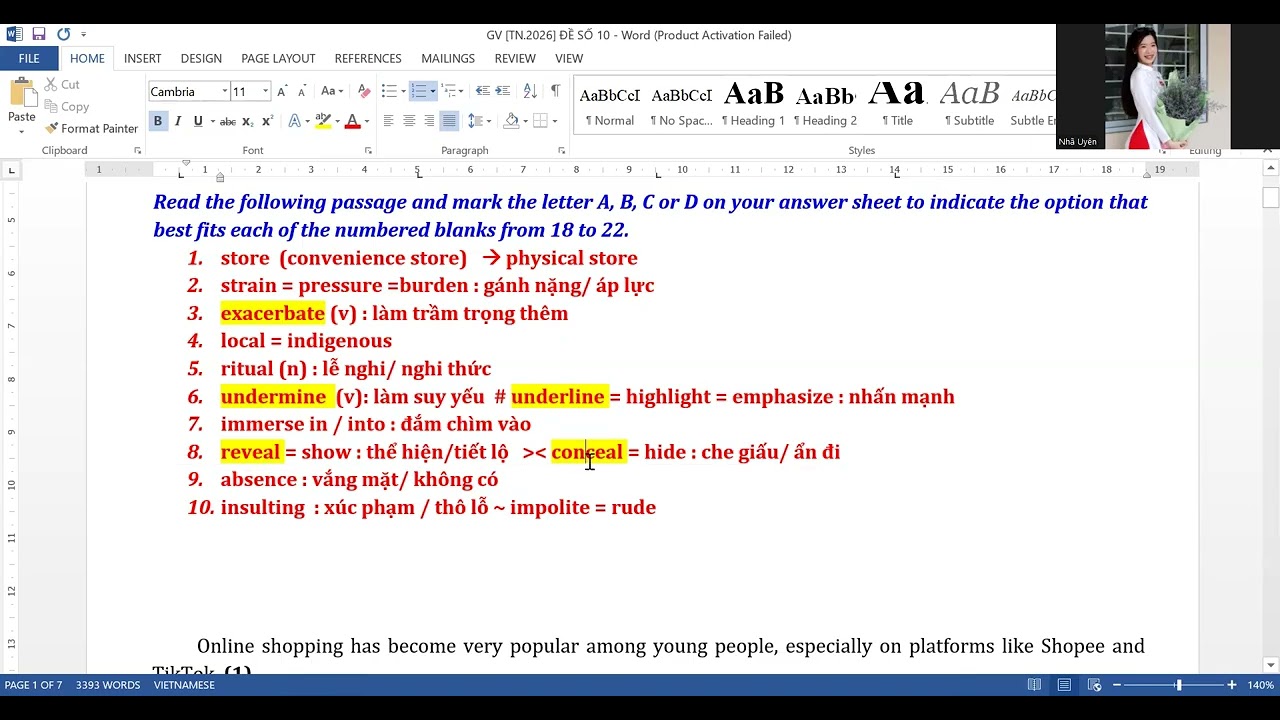1280x720 pixels.
Task: Open Paragraph dialog launcher
Action: pyautogui.click(x=561, y=151)
